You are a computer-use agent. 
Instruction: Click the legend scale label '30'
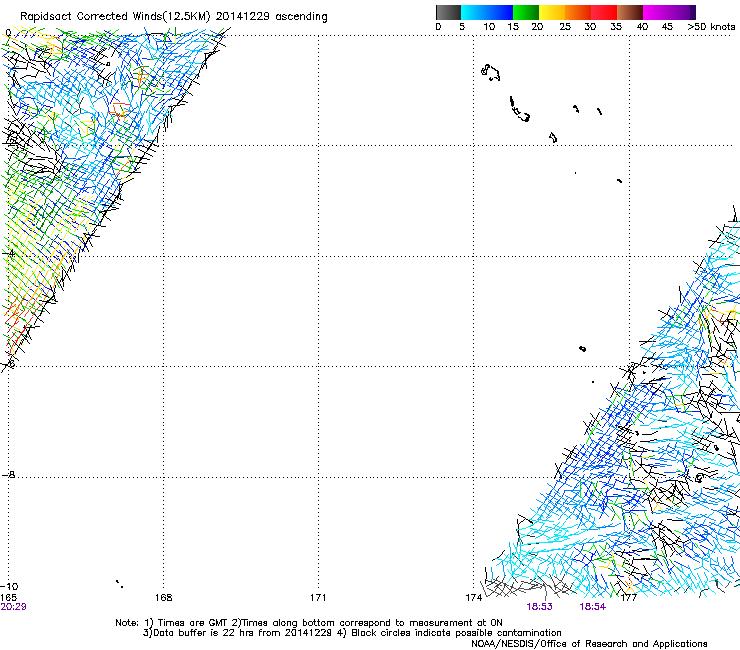pyautogui.click(x=590, y=26)
